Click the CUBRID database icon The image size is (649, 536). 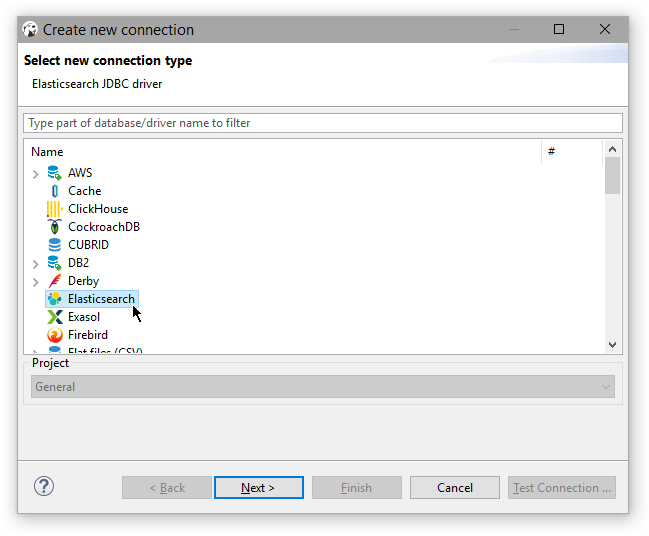[x=54, y=245]
